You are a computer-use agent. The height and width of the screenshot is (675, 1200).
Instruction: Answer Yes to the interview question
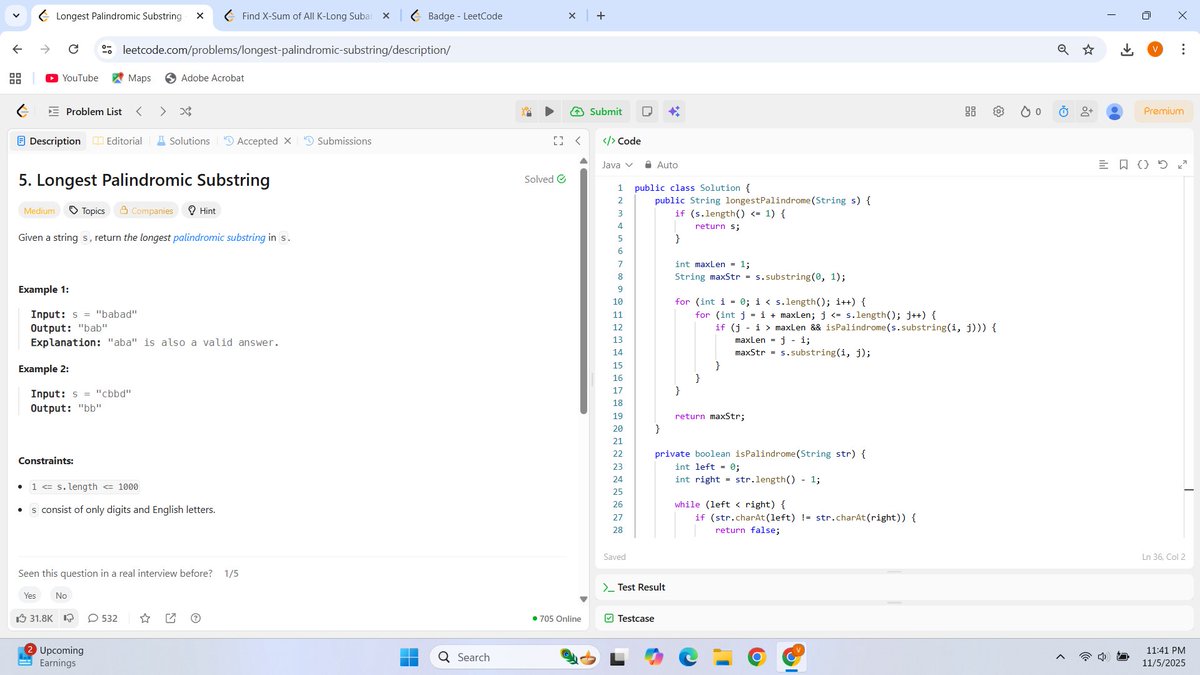click(x=29, y=596)
